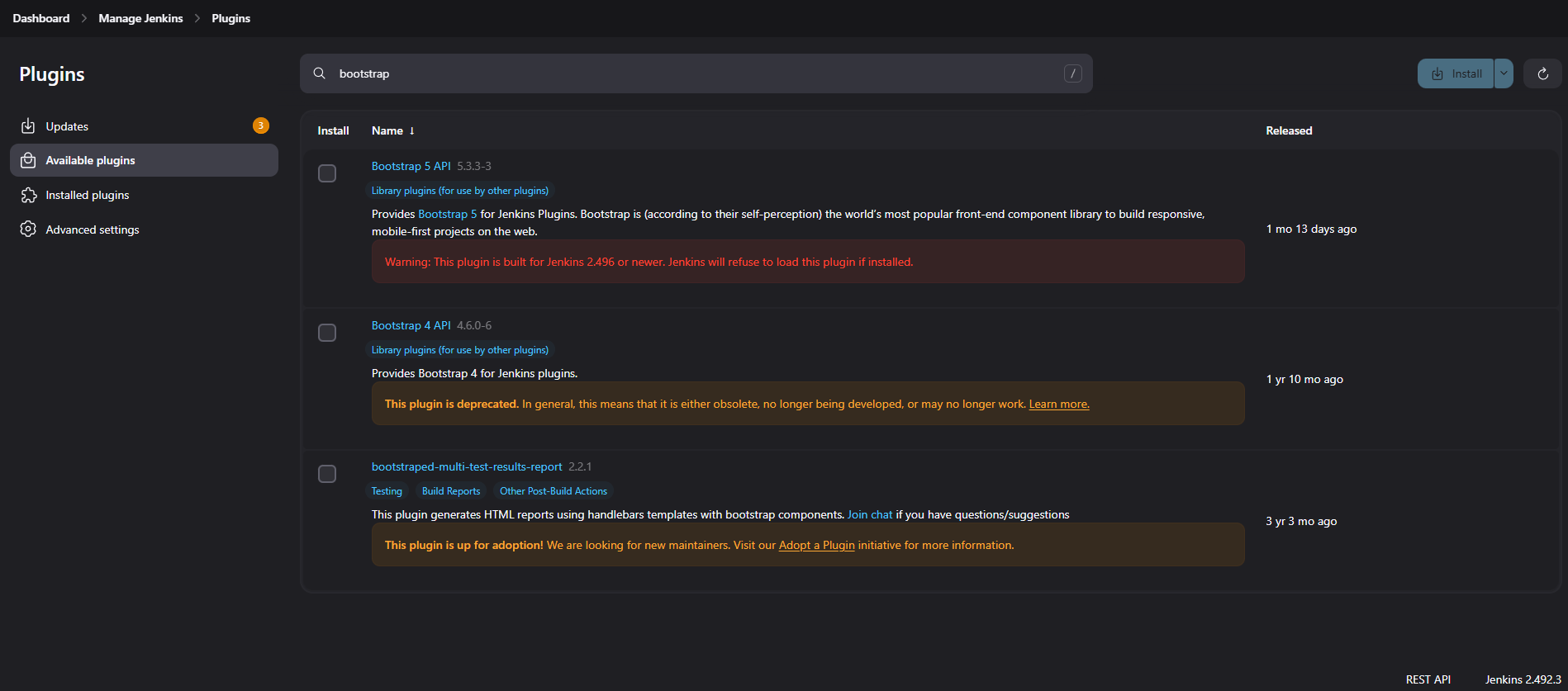Screen dimensions: 1568x691
Task: Expand the Install button dropdown arrow
Action: tap(1504, 73)
